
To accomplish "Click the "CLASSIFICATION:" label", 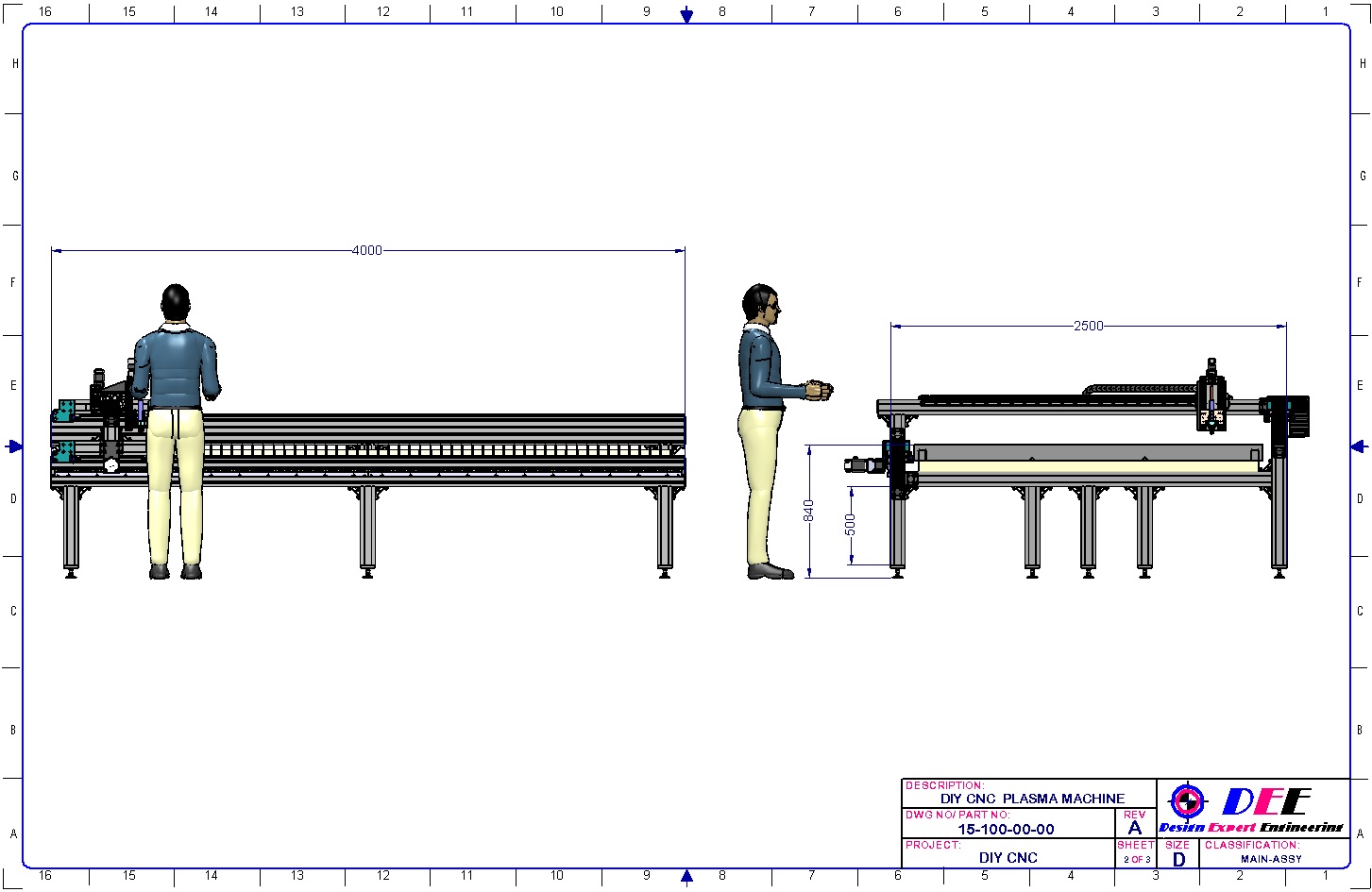I will pos(1252,845).
